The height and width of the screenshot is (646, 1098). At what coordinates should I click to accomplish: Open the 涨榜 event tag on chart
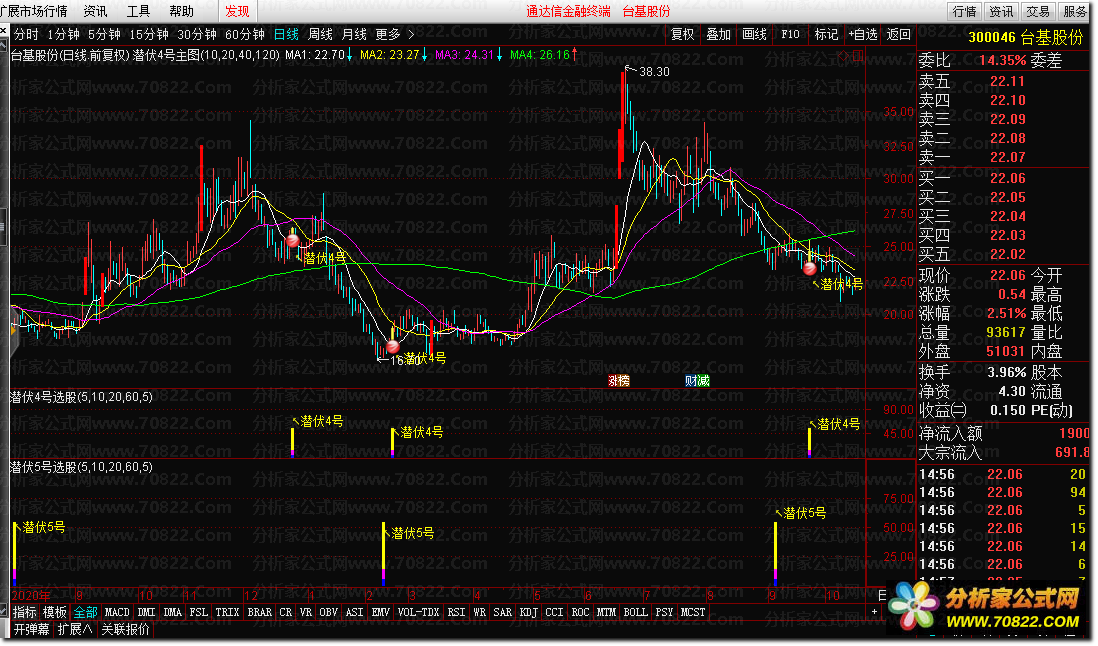619,381
